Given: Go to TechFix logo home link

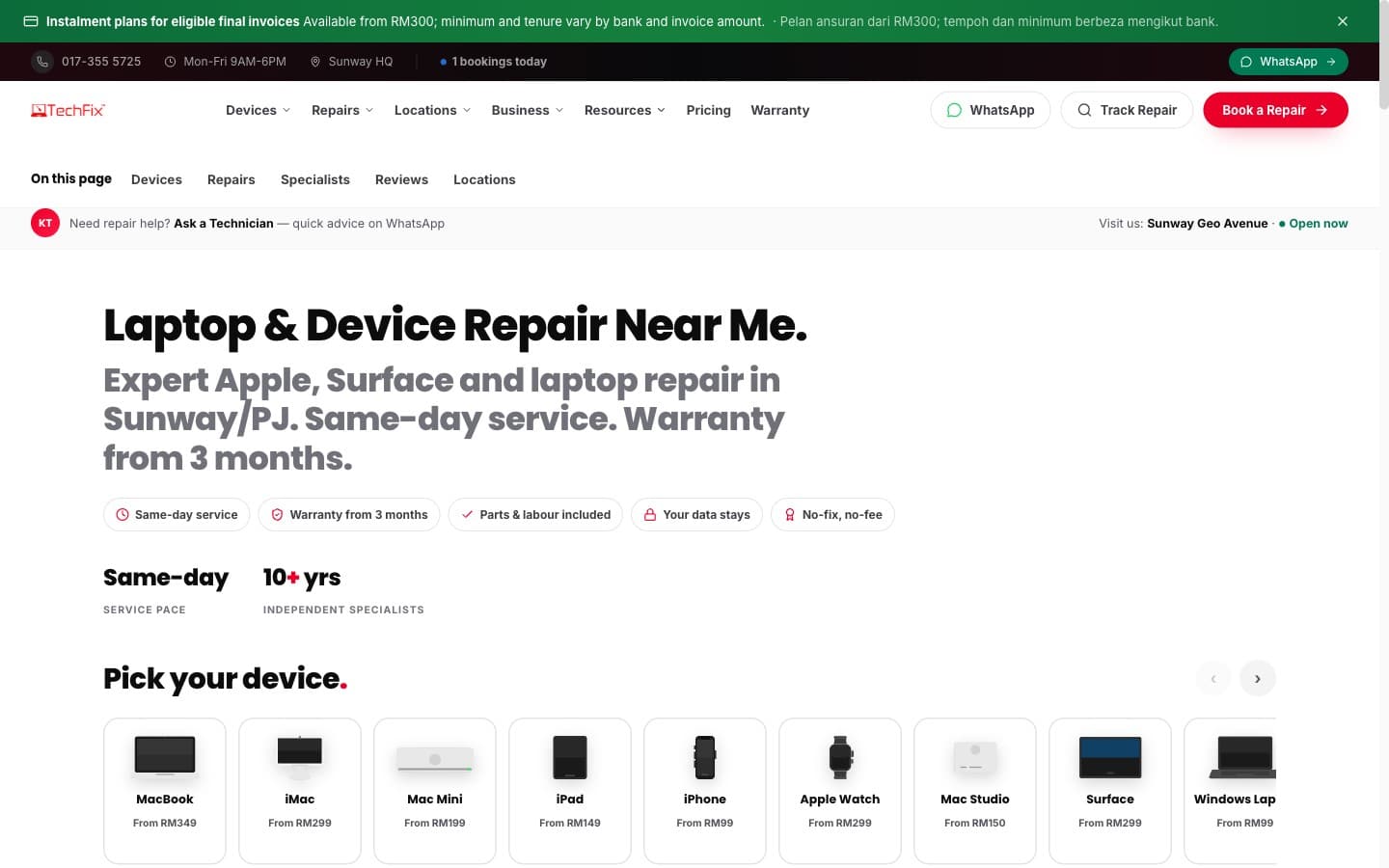Looking at the screenshot, I should [68, 110].
